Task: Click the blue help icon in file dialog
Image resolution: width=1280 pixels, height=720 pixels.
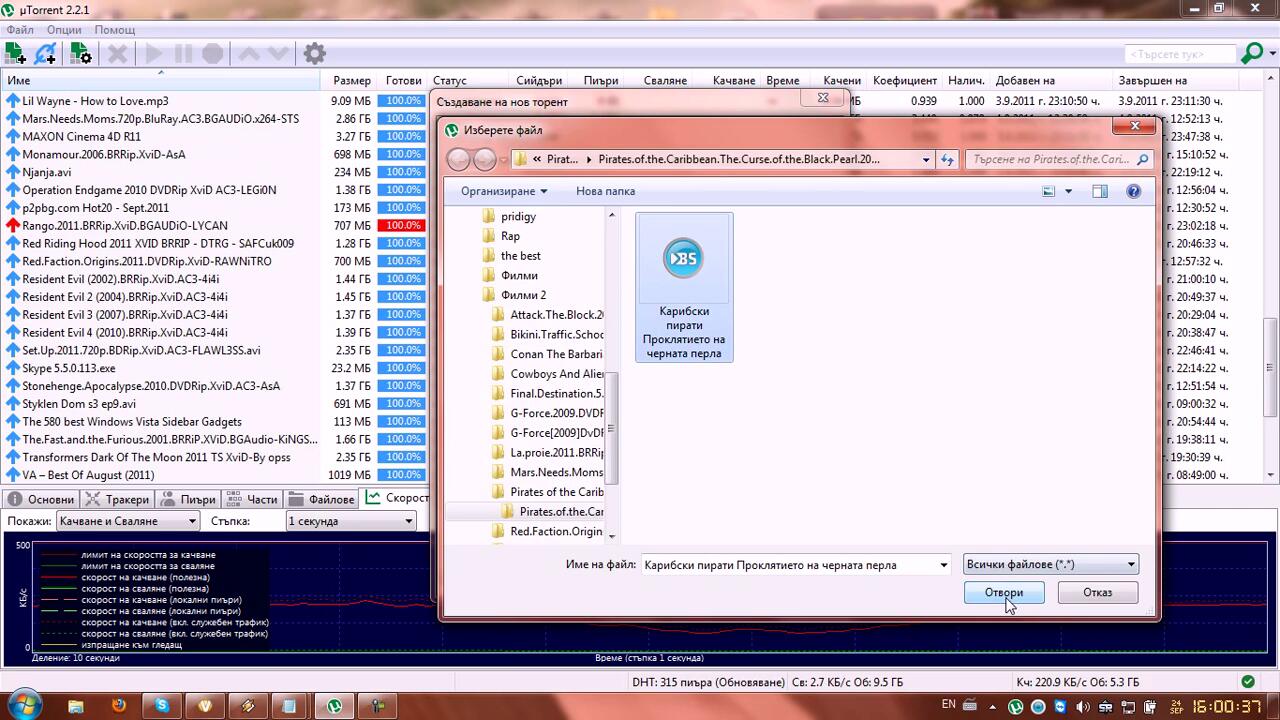Action: (x=1133, y=191)
